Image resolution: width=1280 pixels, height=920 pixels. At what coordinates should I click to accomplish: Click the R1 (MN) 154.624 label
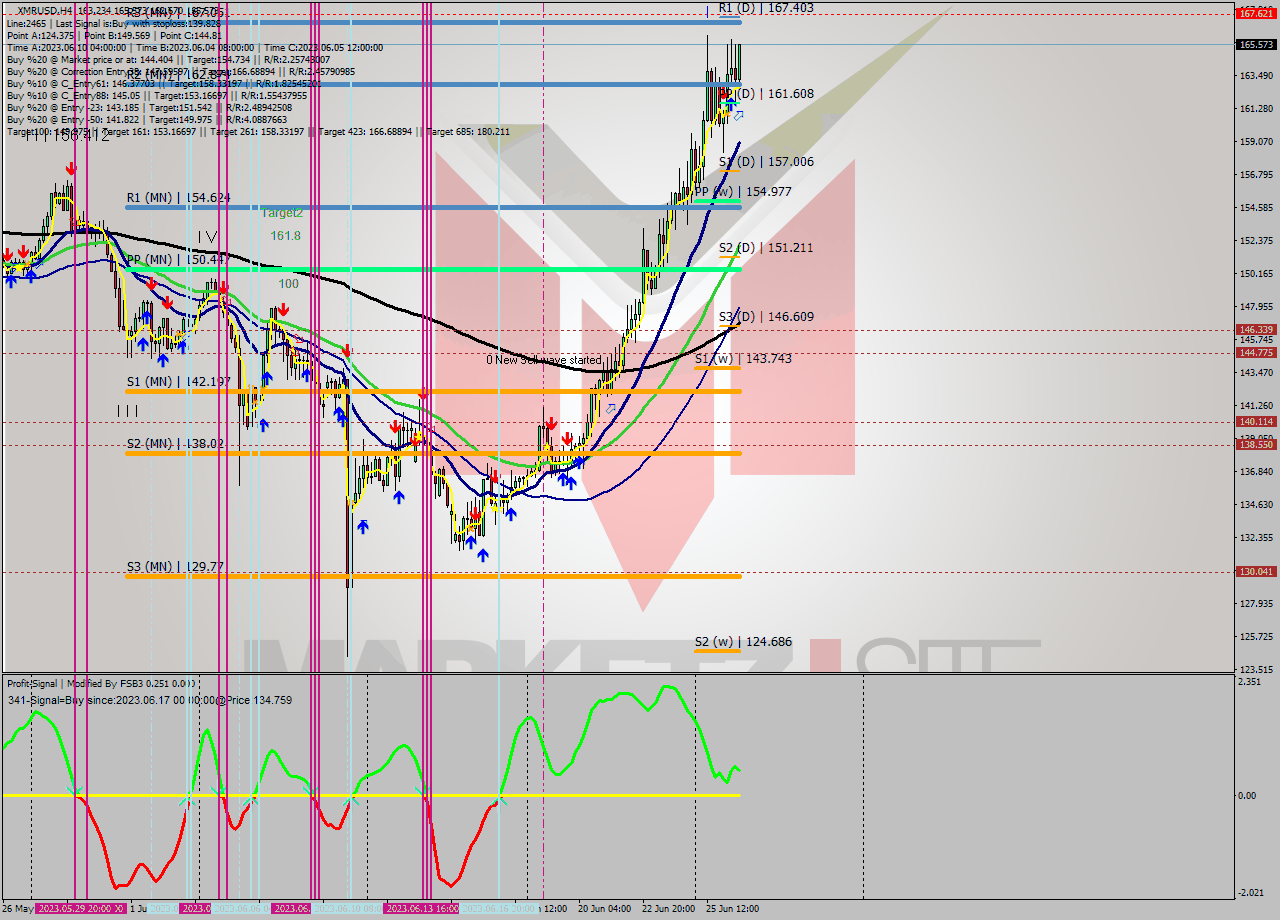(x=178, y=198)
